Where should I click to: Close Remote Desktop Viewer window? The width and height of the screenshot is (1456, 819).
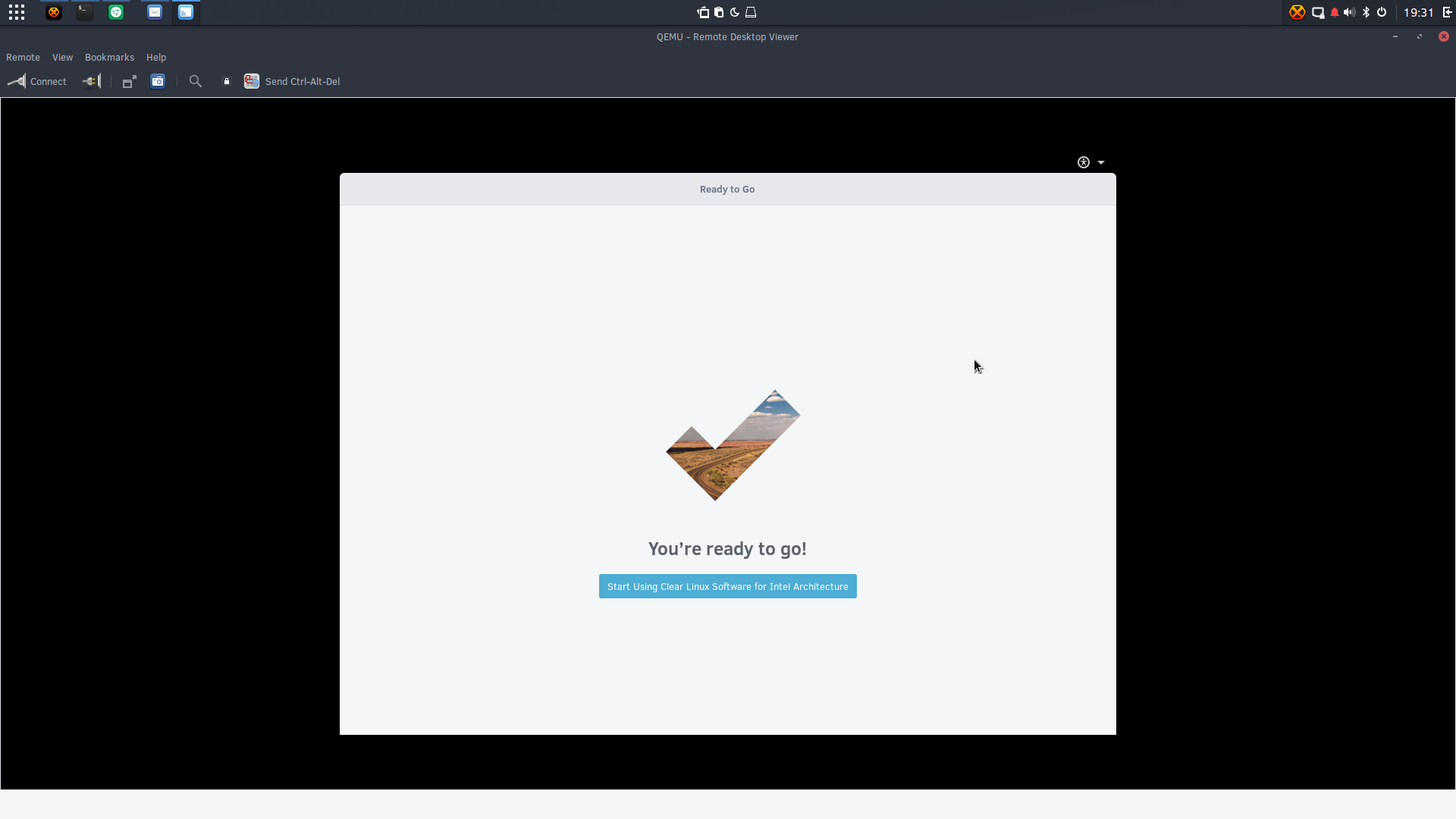click(1444, 36)
